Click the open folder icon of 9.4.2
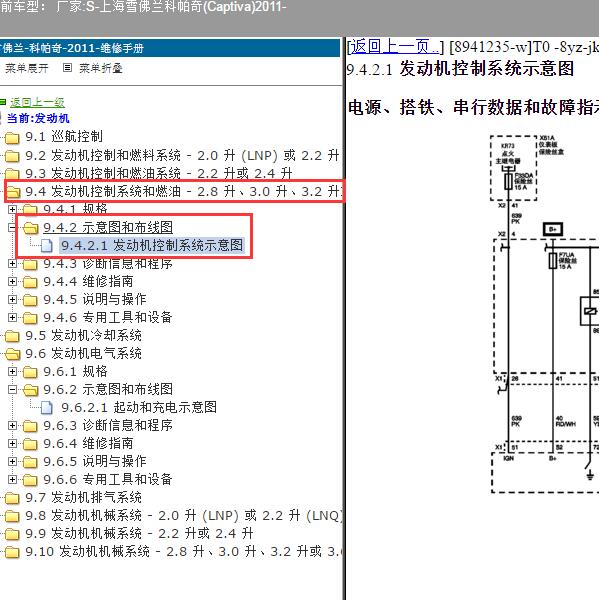 pyautogui.click(x=30, y=228)
